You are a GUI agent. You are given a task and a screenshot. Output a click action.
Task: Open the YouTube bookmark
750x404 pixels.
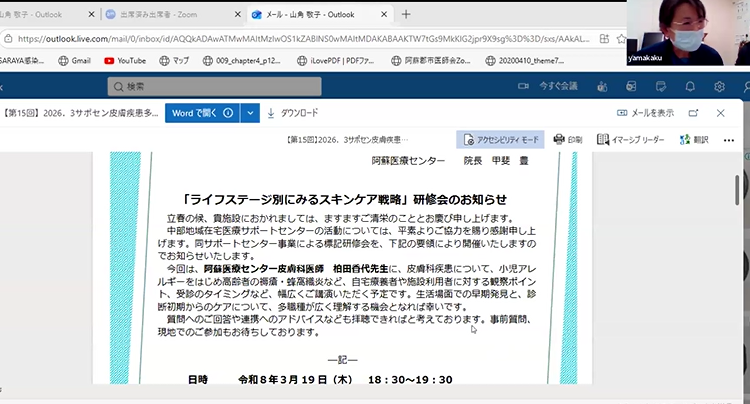[x=125, y=60]
